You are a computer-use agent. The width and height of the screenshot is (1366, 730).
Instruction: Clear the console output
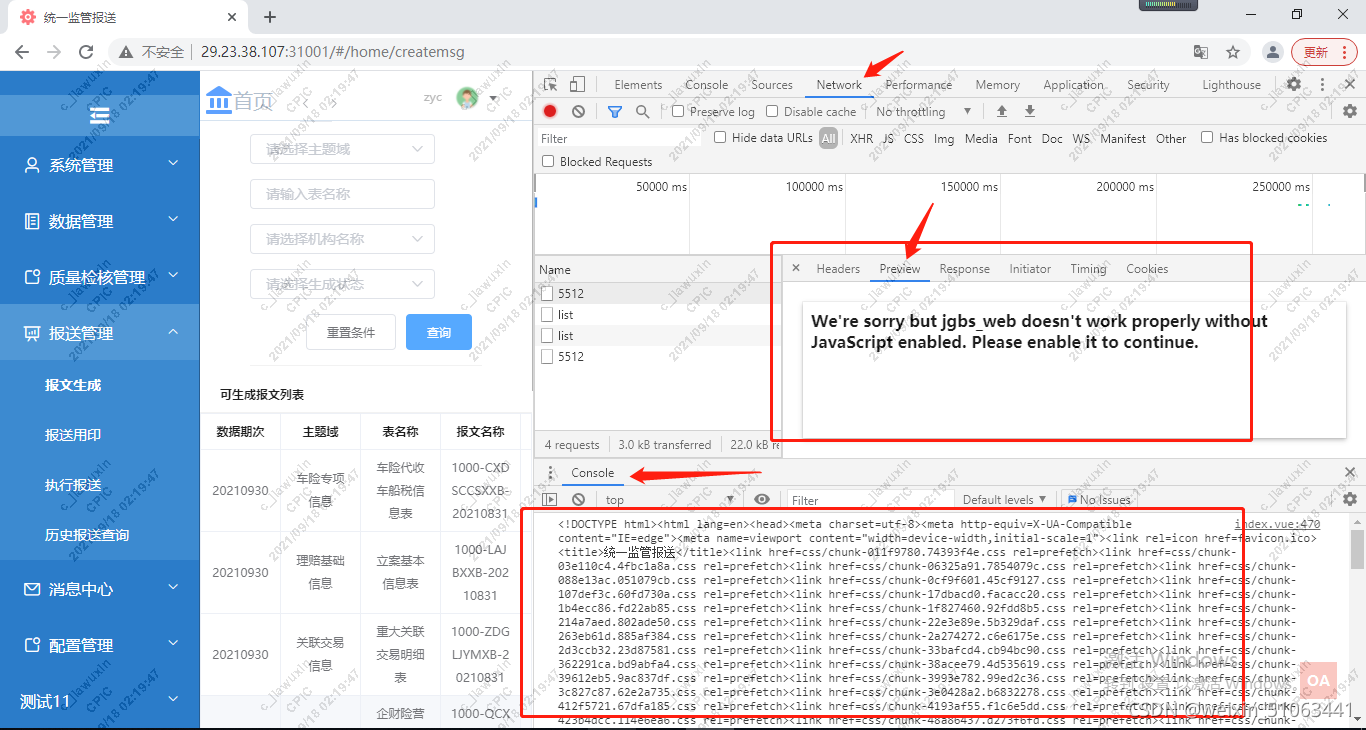pos(578,499)
